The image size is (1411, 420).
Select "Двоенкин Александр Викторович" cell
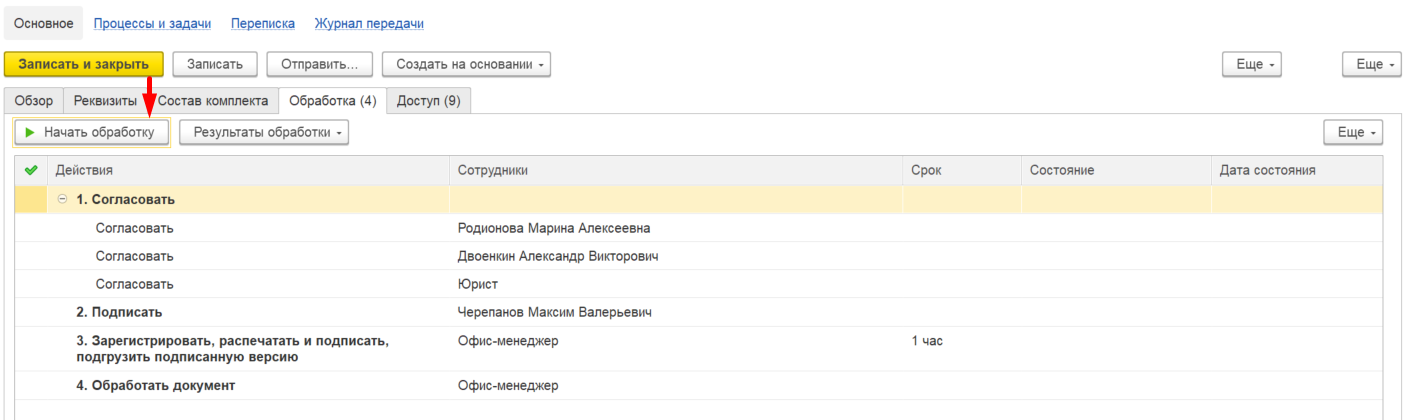[675, 256]
